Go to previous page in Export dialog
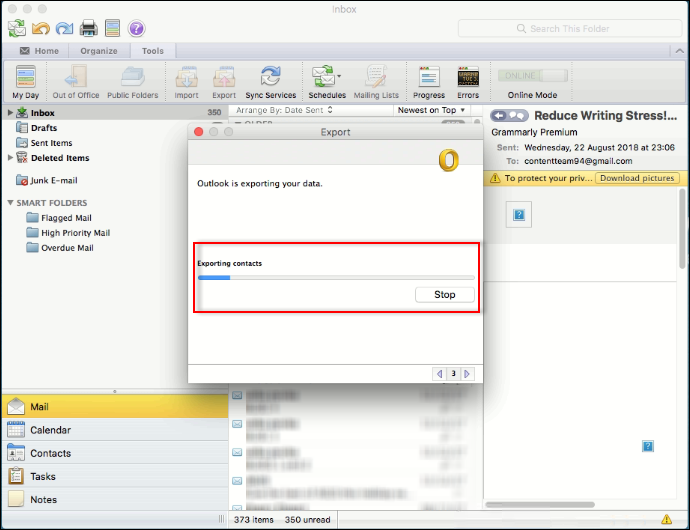The width and height of the screenshot is (690, 530). pos(439,374)
